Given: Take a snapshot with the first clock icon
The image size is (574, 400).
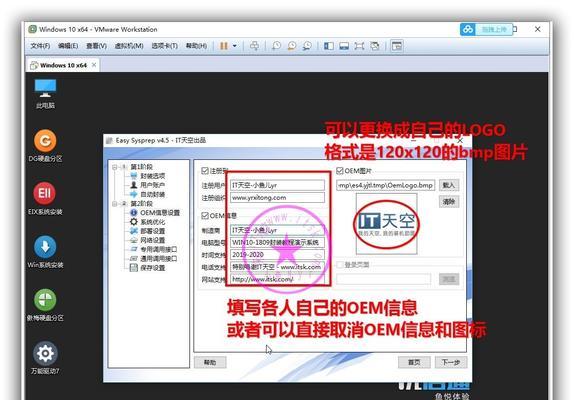Looking at the screenshot, I should [x=276, y=46].
